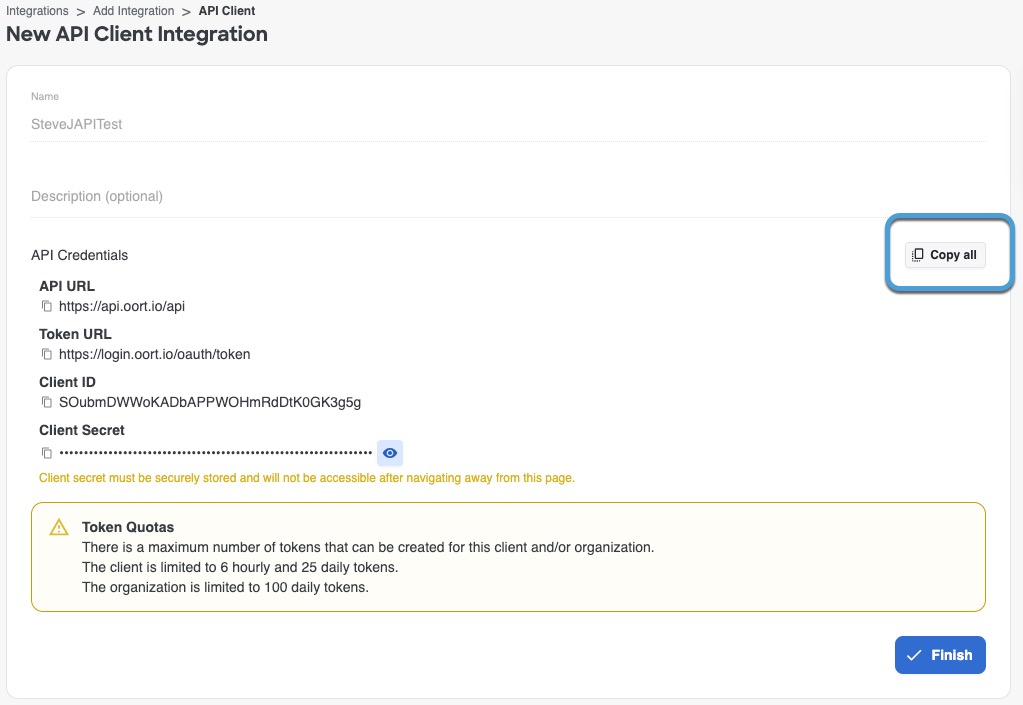This screenshot has width=1023, height=705.
Task: Click the highlighted Copy all button
Action: 944,255
